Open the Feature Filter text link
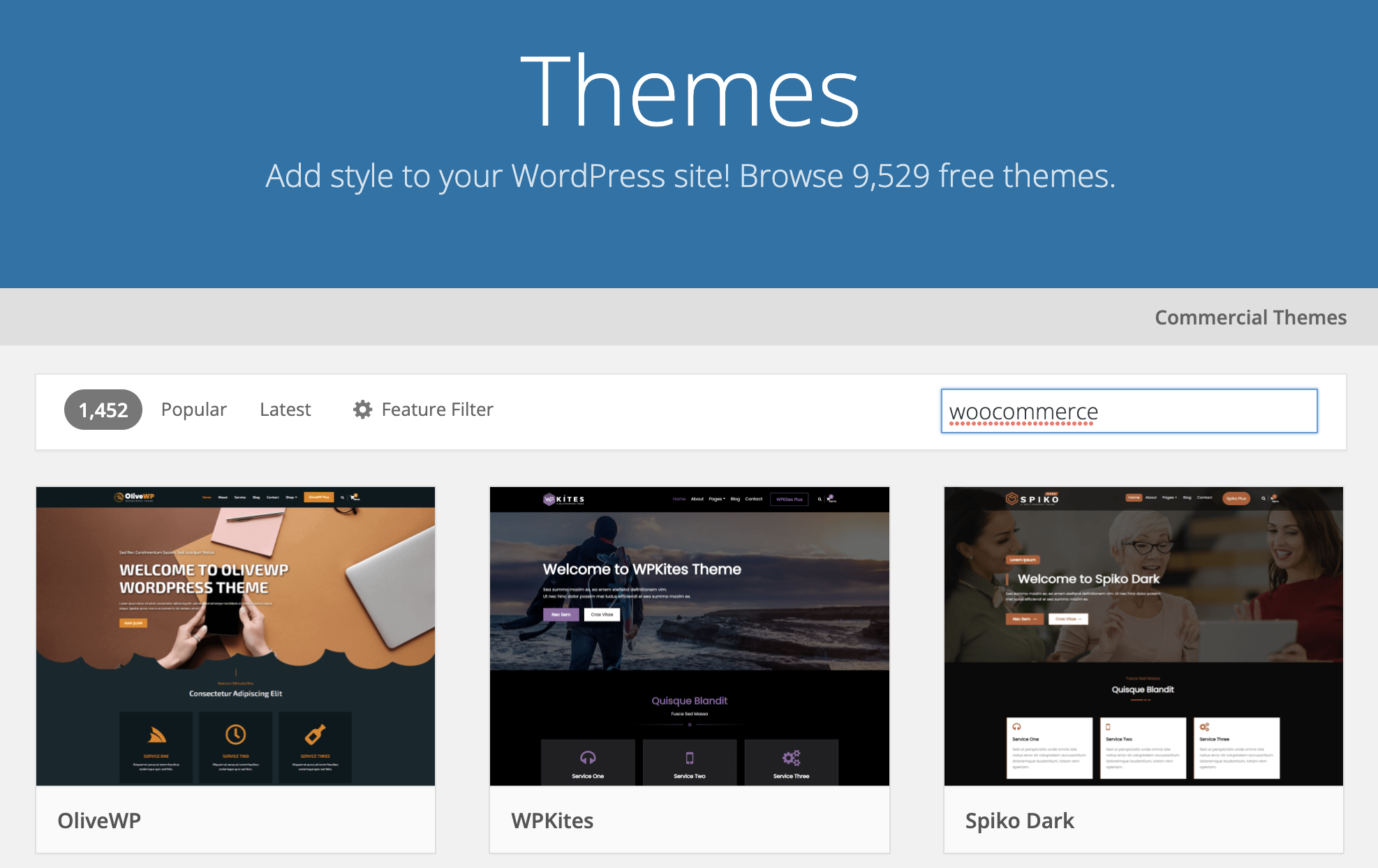Viewport: 1378px width, 868px height. click(x=437, y=410)
